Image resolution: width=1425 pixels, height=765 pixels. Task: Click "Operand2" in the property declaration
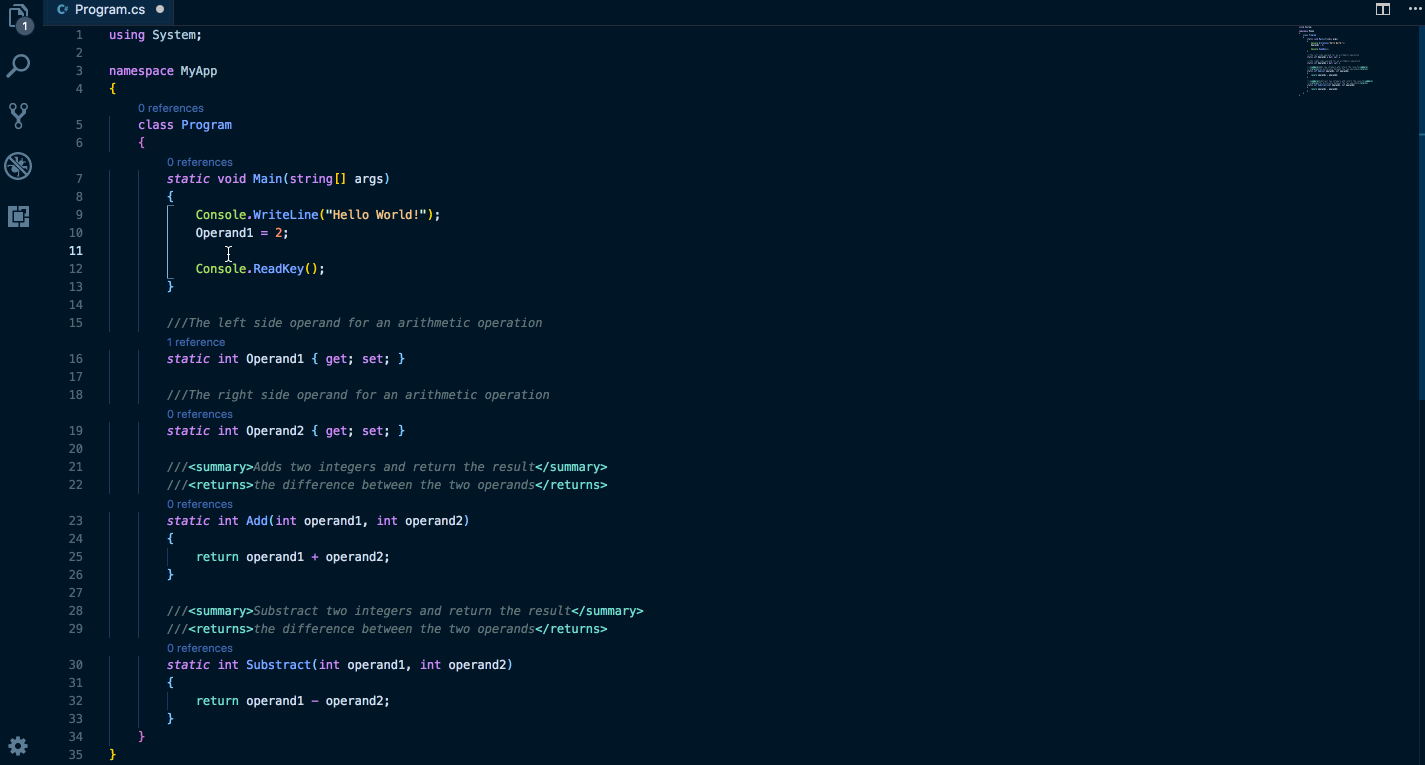pos(275,431)
